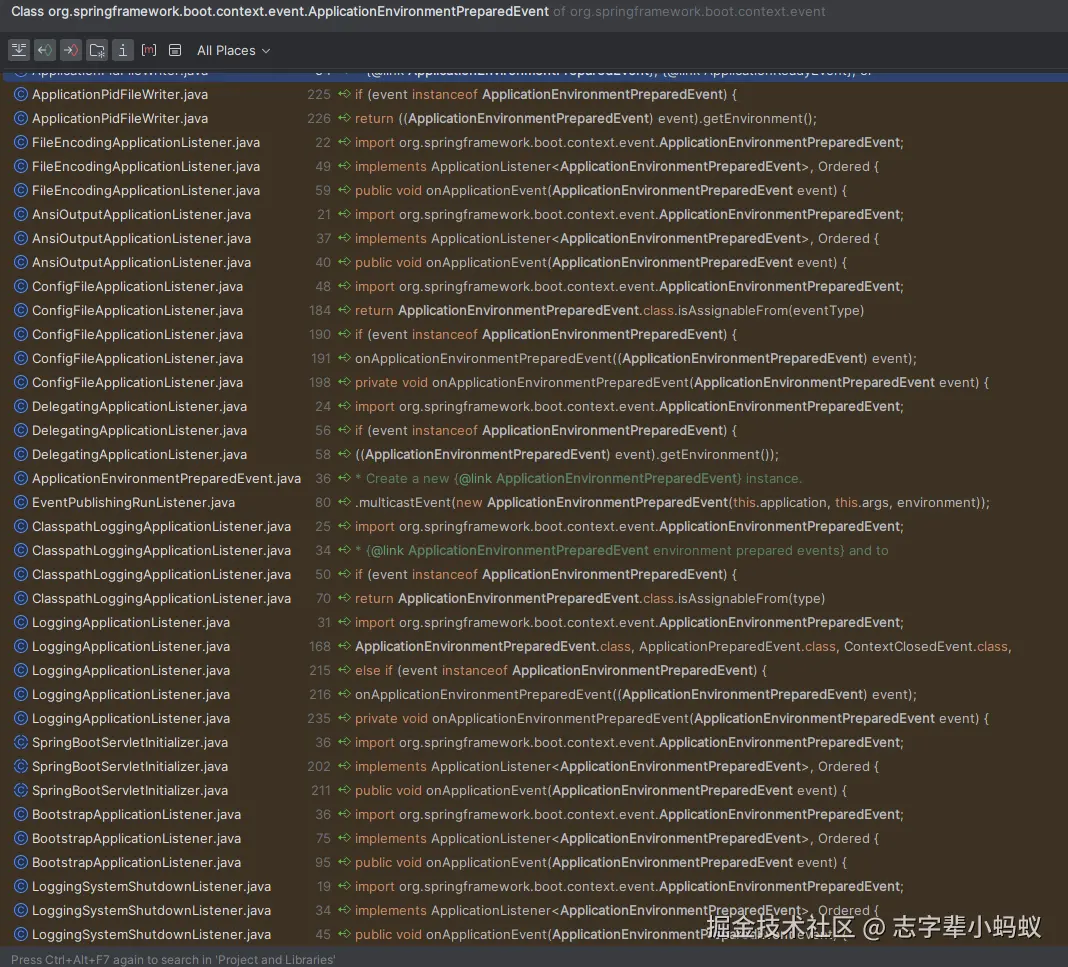
Task: Click usage arrow icon beside line 226
Action: pyautogui.click(x=345, y=118)
